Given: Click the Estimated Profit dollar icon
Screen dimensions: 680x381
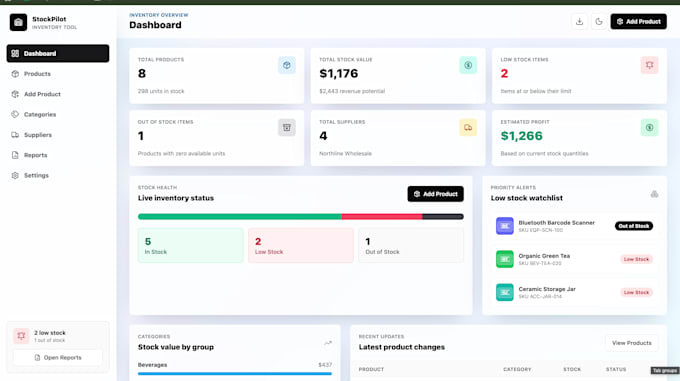Looking at the screenshot, I should pyautogui.click(x=649, y=127).
